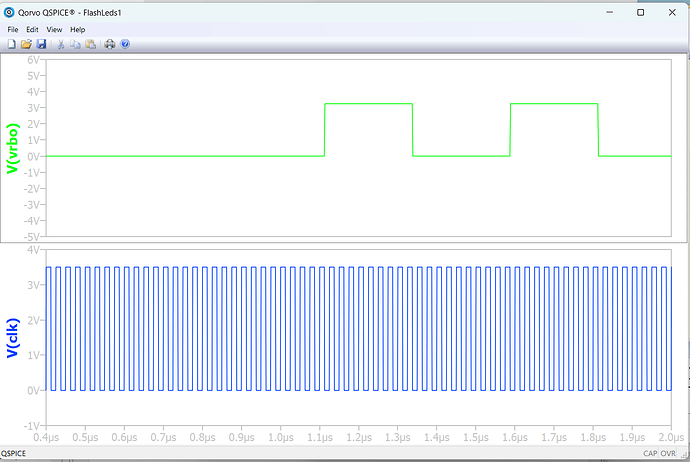The height and width of the screenshot is (462, 690).
Task: Open the Edit menu
Action: point(32,29)
